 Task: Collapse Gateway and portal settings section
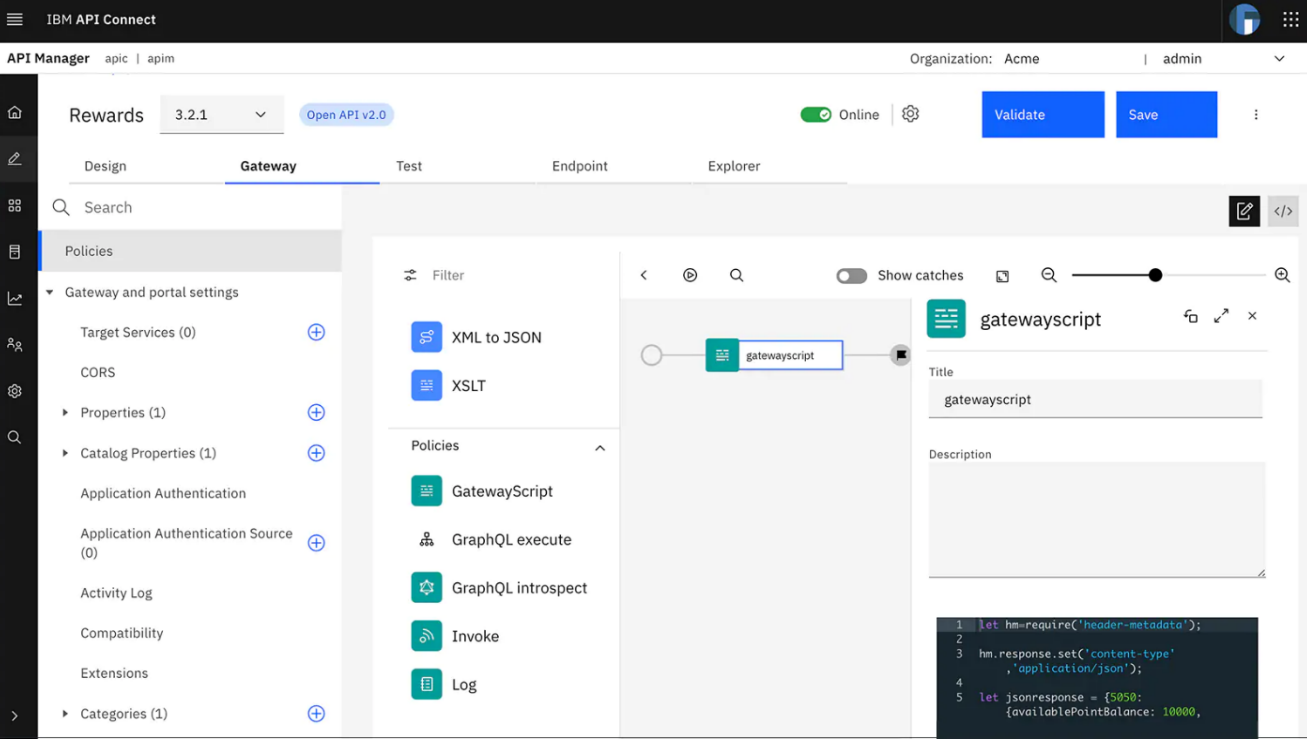(50, 292)
